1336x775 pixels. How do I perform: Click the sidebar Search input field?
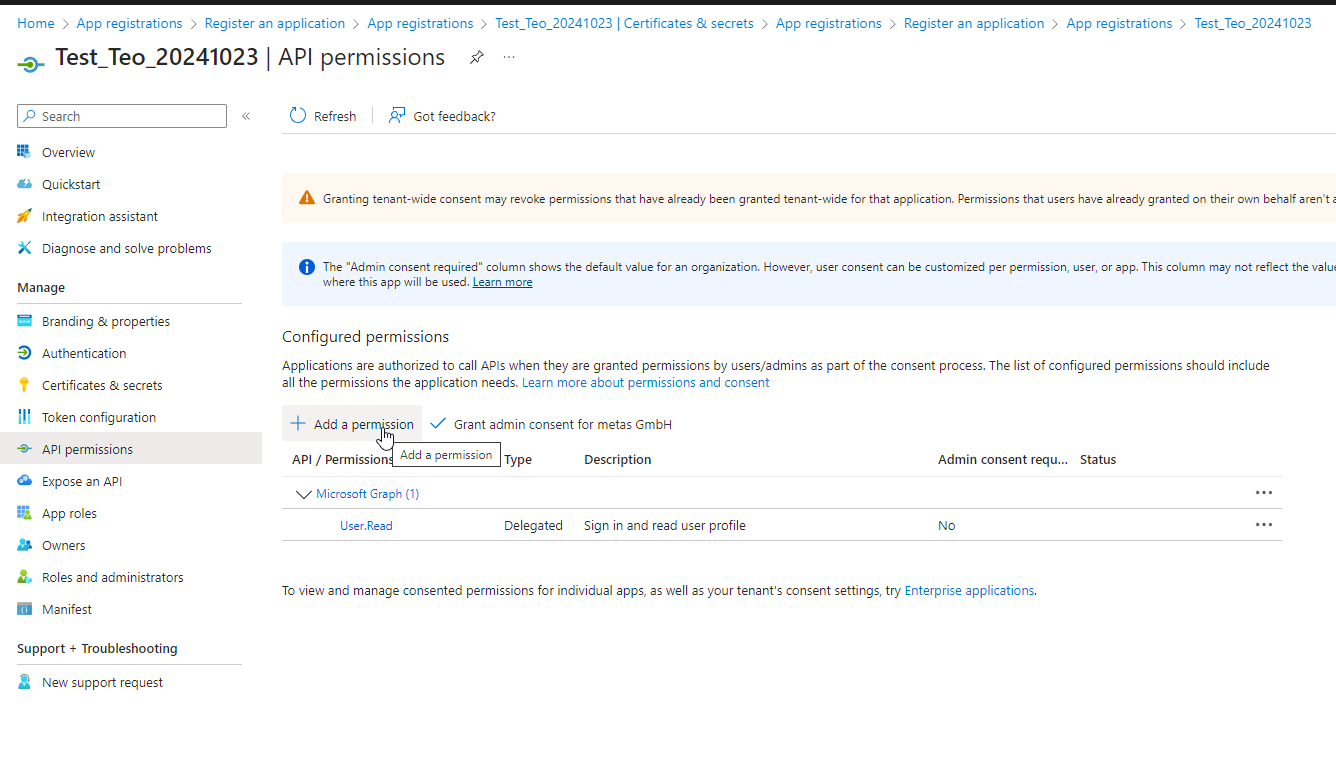(122, 116)
